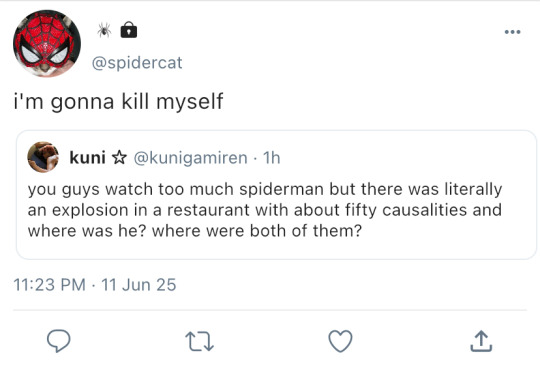Click the 1h timestamp on quoted tweet
The width and height of the screenshot is (540, 372).
(x=272, y=158)
